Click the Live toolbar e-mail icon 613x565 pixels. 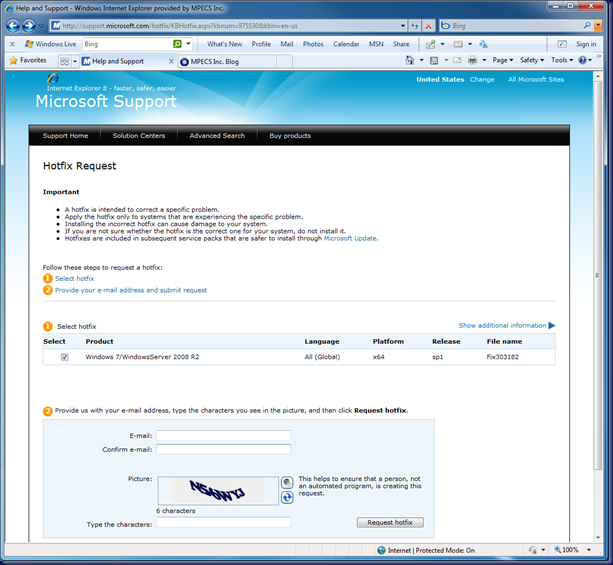point(458,44)
